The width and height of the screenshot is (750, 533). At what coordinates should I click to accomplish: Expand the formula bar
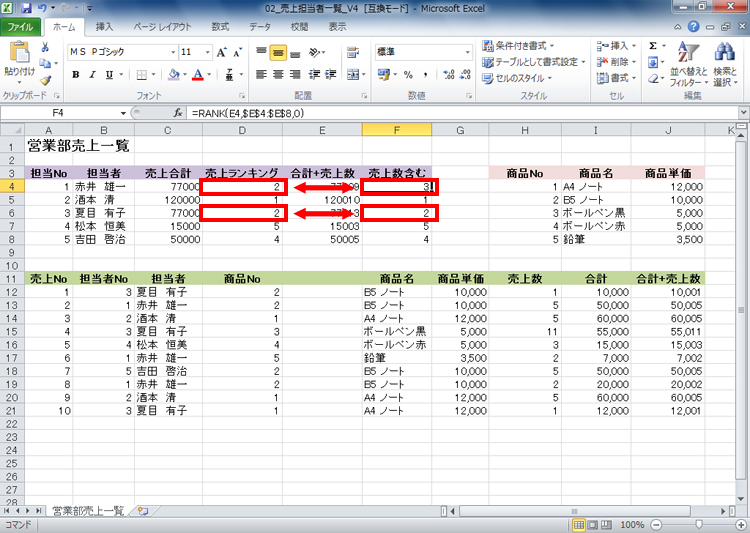point(743,113)
